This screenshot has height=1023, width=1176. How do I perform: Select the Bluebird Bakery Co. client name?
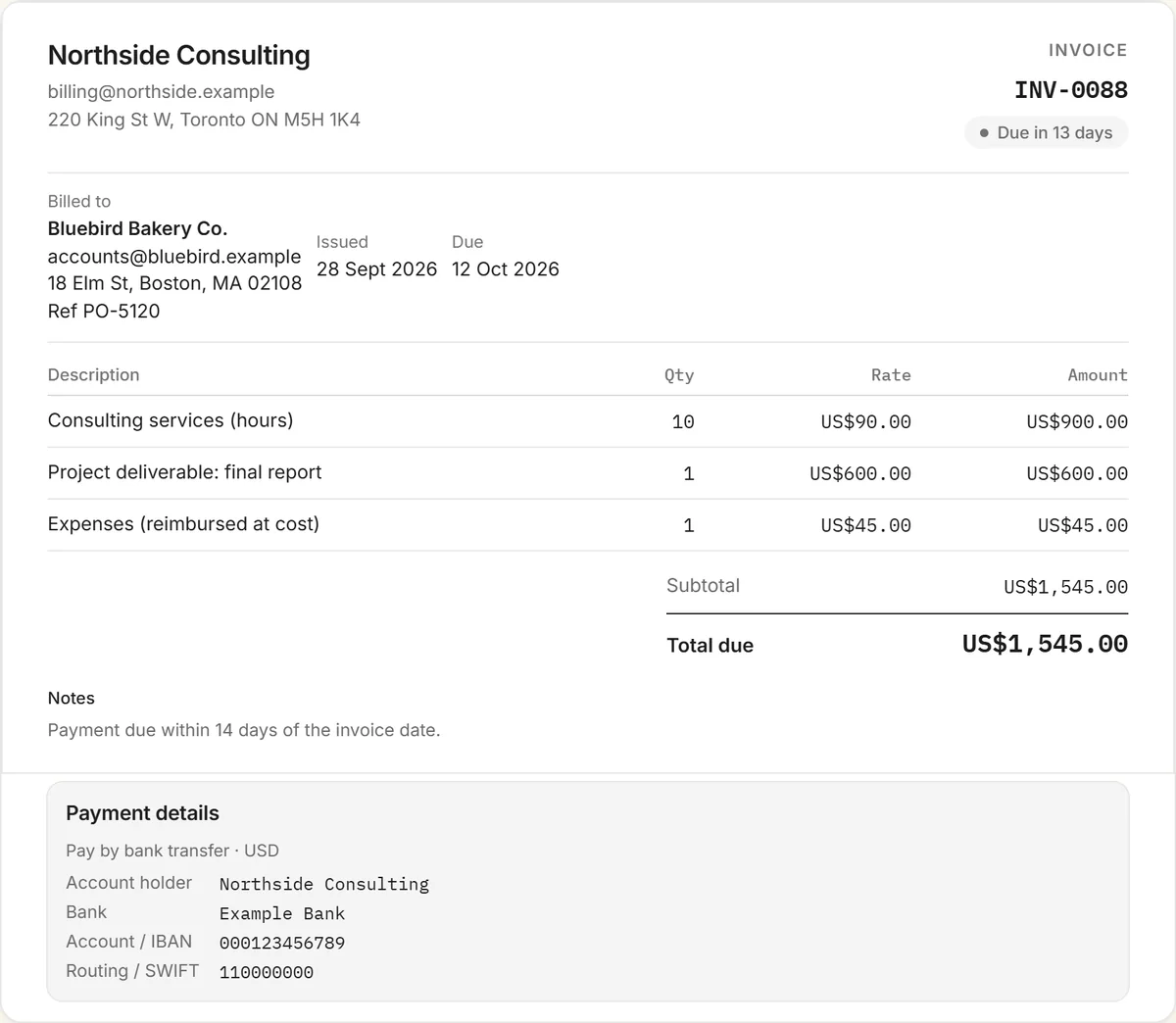(137, 228)
